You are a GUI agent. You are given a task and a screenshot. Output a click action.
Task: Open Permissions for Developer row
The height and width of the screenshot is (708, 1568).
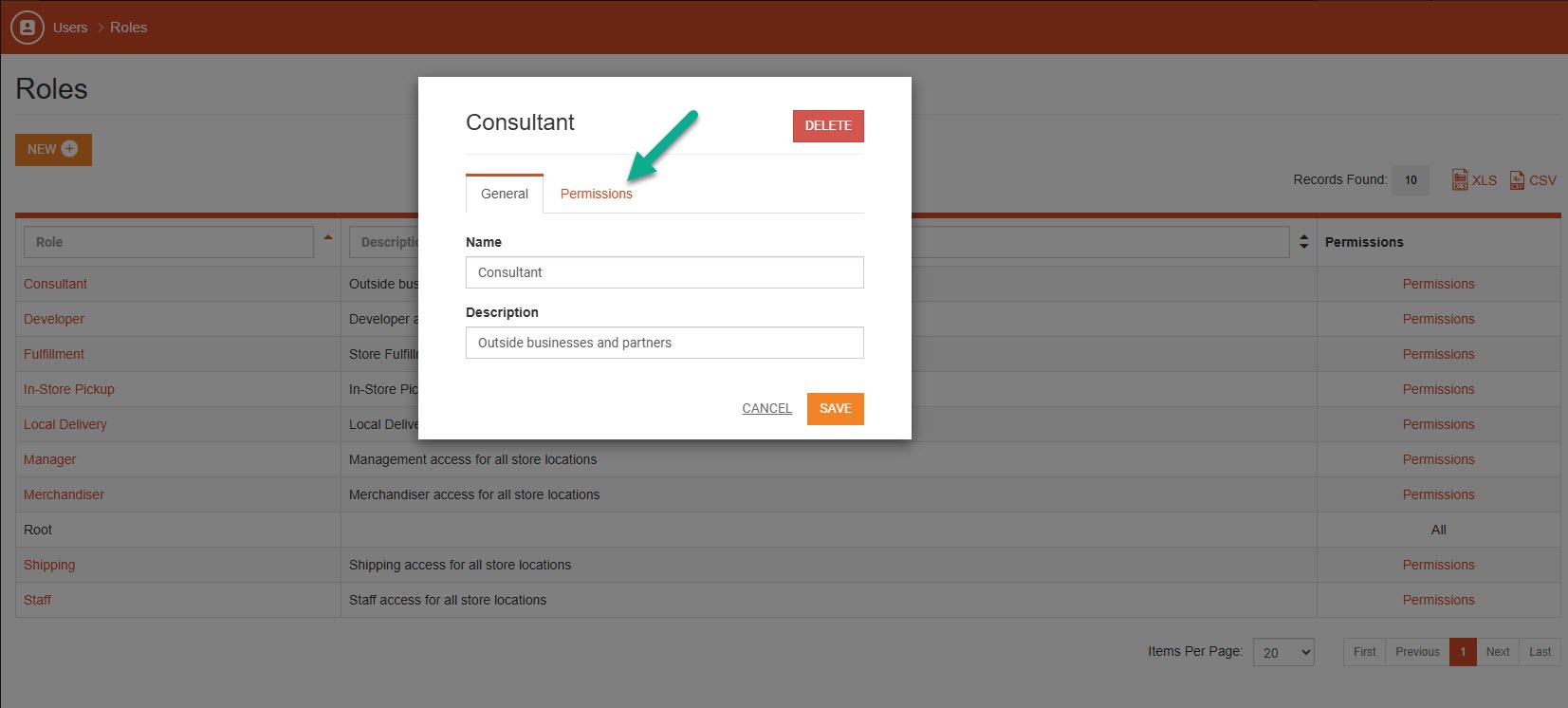coord(1438,319)
